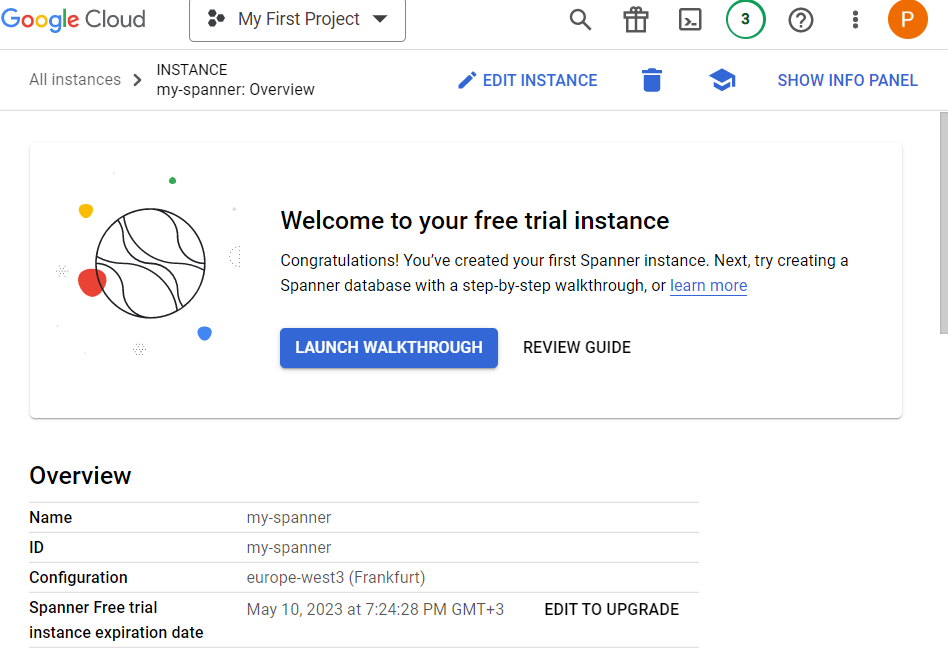This screenshot has width=948, height=671.
Task: Click the orange P account avatar
Action: click(907, 19)
